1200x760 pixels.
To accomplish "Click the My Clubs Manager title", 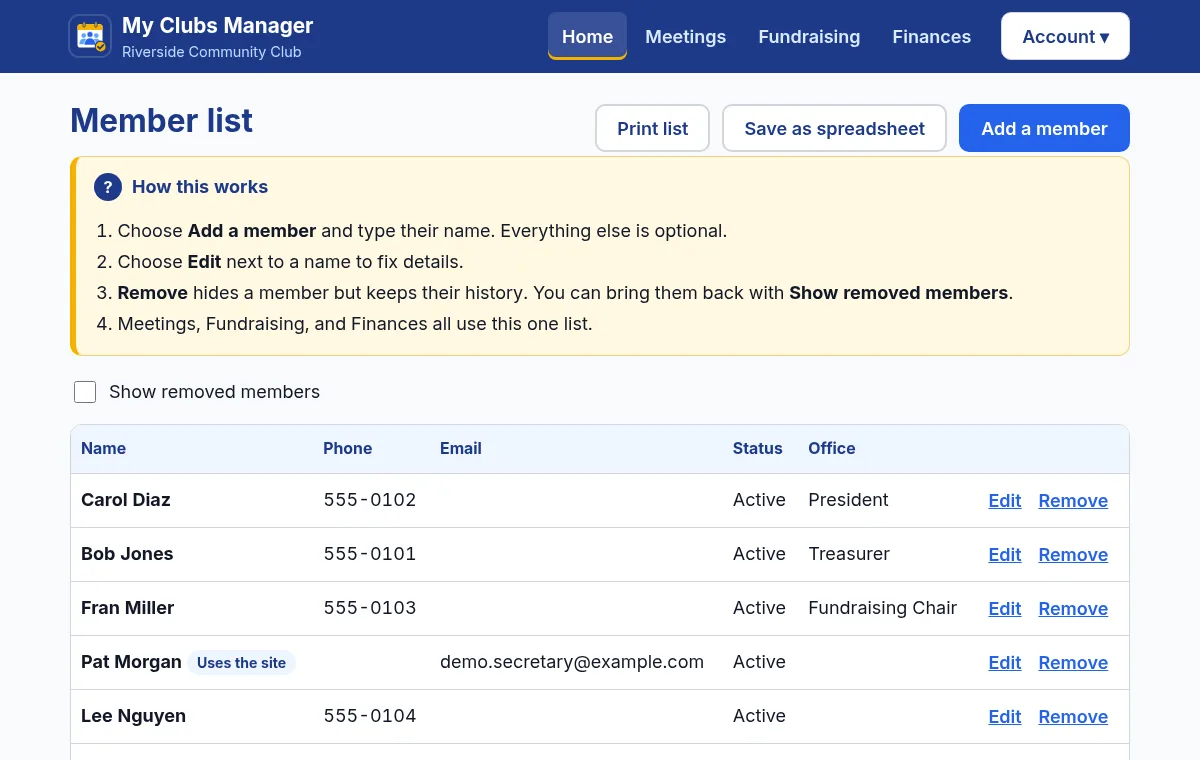I will pos(217,26).
